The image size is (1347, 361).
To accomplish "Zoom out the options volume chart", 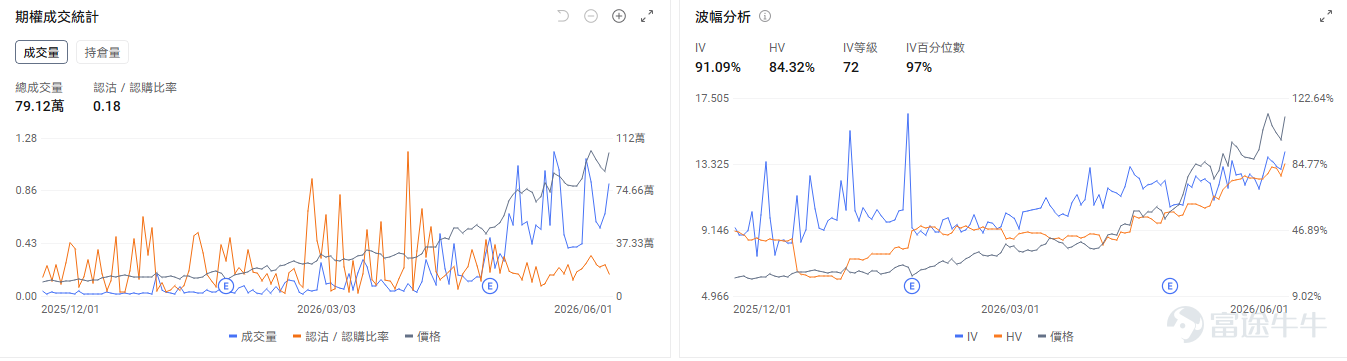I will (x=590, y=16).
